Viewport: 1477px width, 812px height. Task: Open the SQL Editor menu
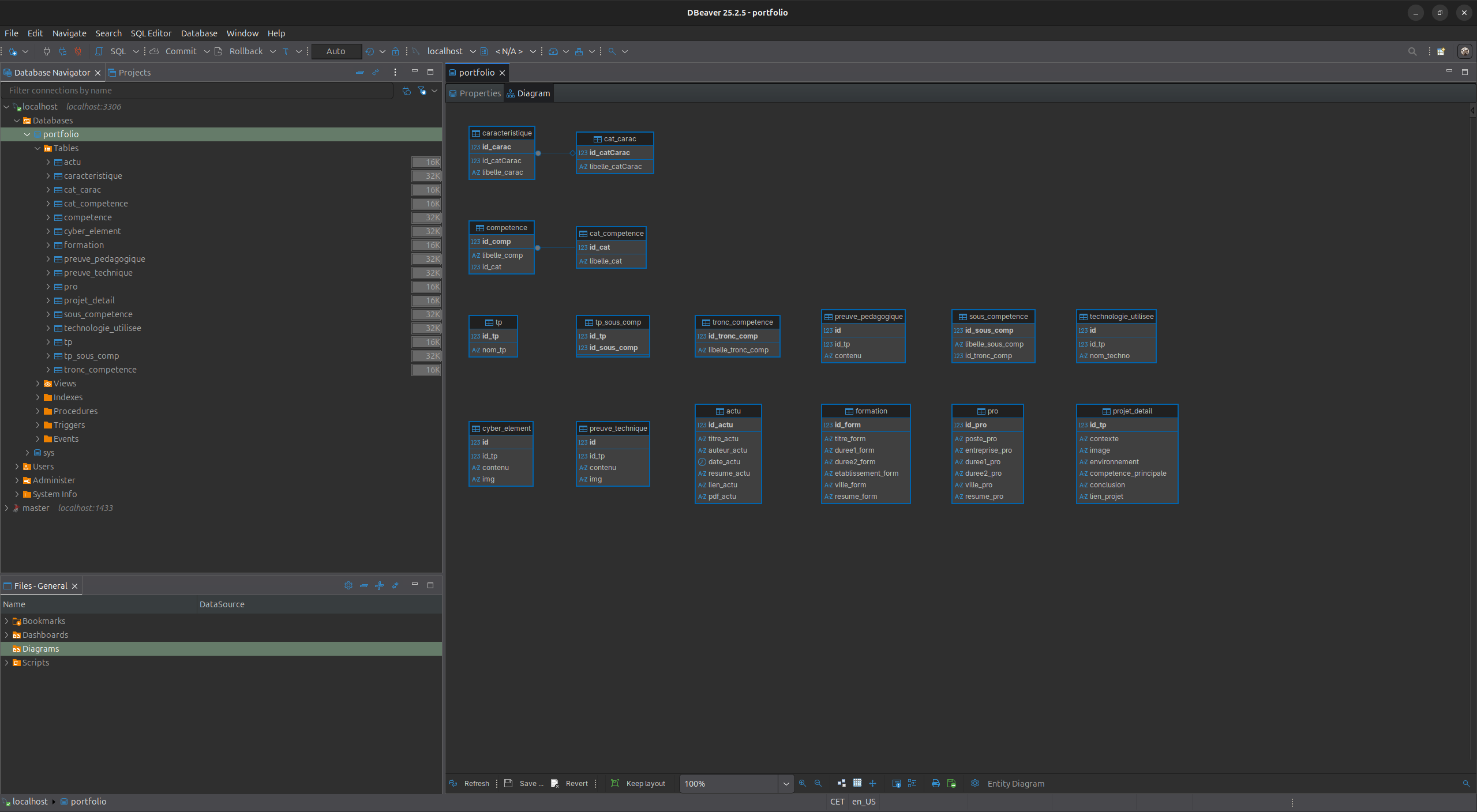tap(151, 33)
